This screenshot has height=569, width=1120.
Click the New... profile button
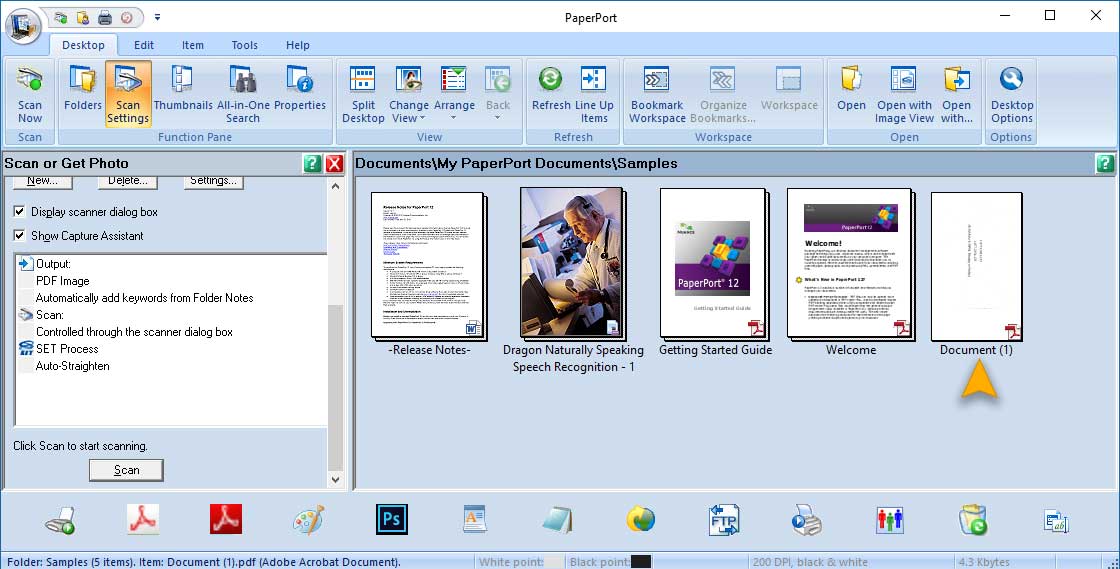pos(43,181)
